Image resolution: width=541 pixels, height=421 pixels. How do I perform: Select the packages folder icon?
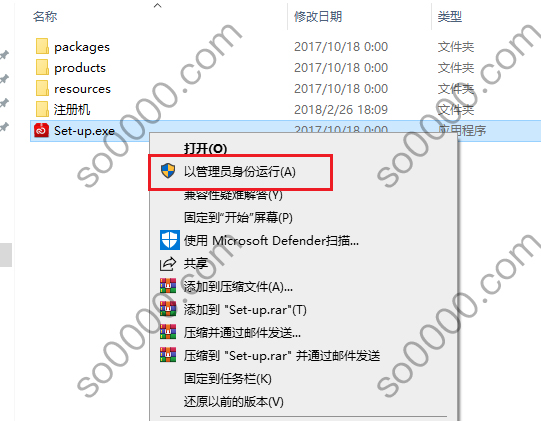pos(42,46)
